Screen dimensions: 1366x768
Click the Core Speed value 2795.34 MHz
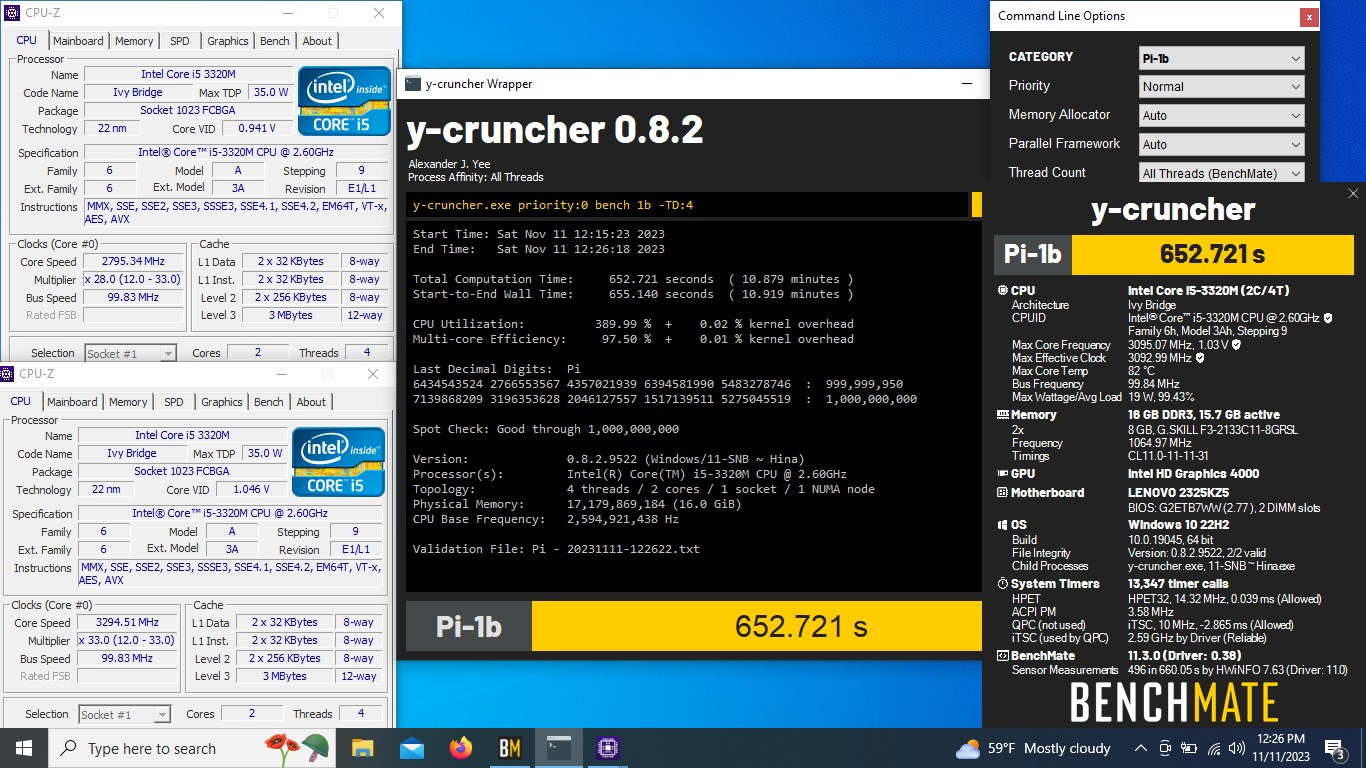pyautogui.click(x=134, y=262)
